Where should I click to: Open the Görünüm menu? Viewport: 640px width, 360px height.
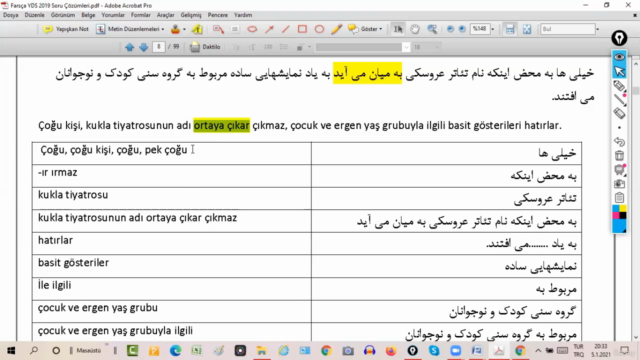pos(63,15)
